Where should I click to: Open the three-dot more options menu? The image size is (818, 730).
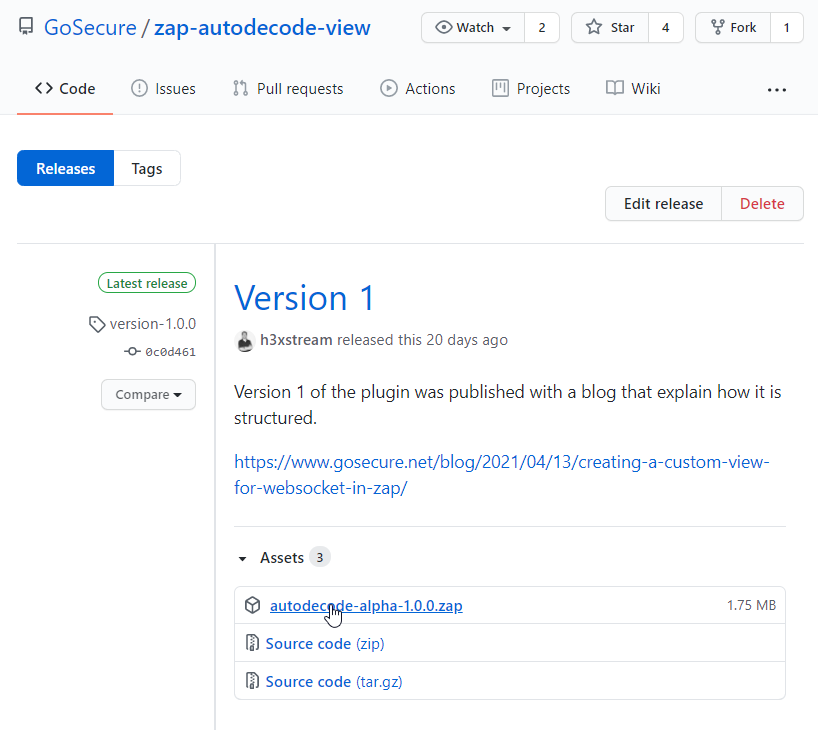pos(776,90)
